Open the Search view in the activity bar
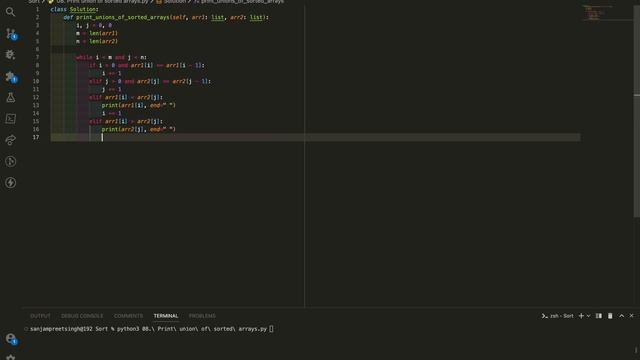This screenshot has width=640, height=360. [x=11, y=12]
